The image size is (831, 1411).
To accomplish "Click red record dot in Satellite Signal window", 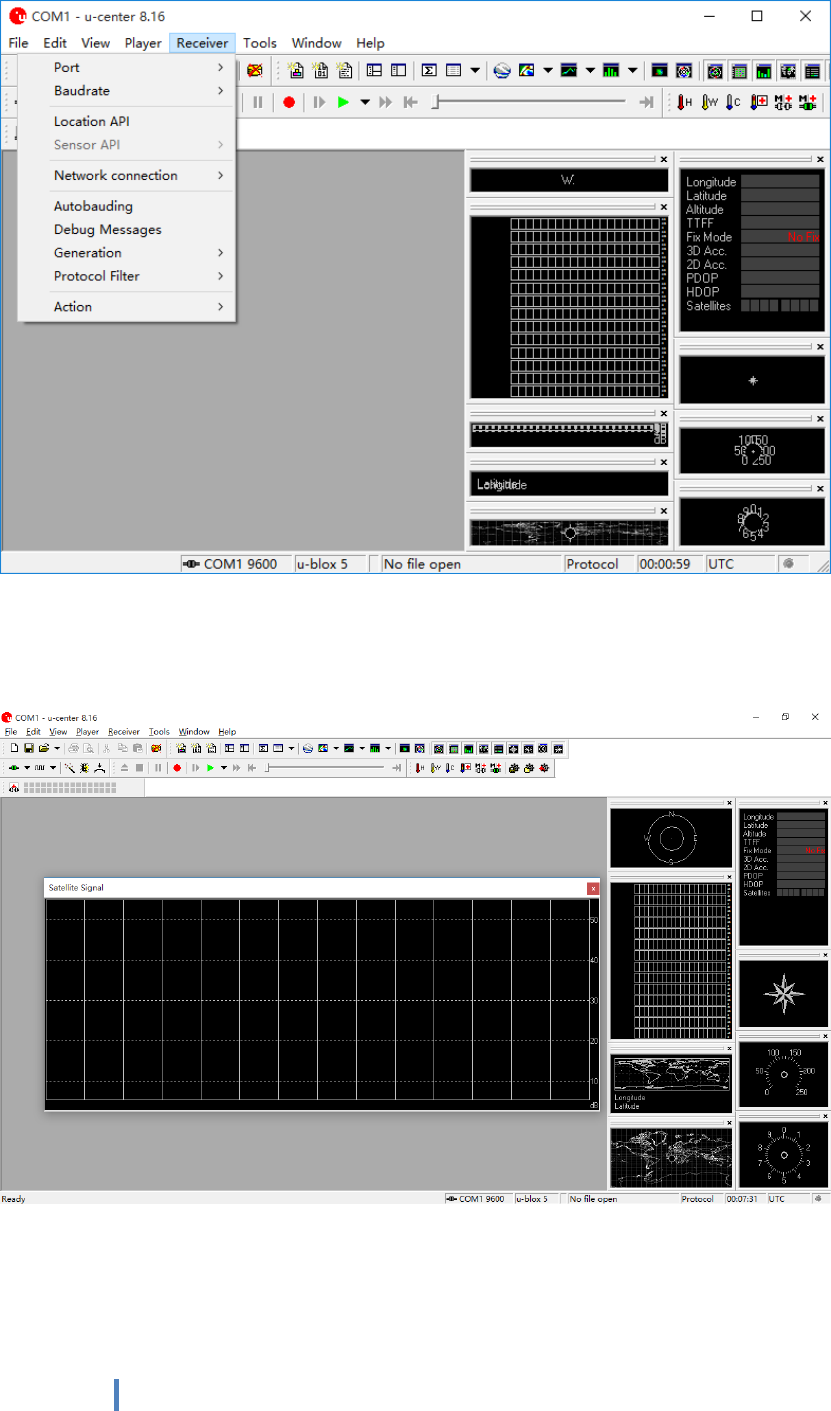I will coord(177,768).
